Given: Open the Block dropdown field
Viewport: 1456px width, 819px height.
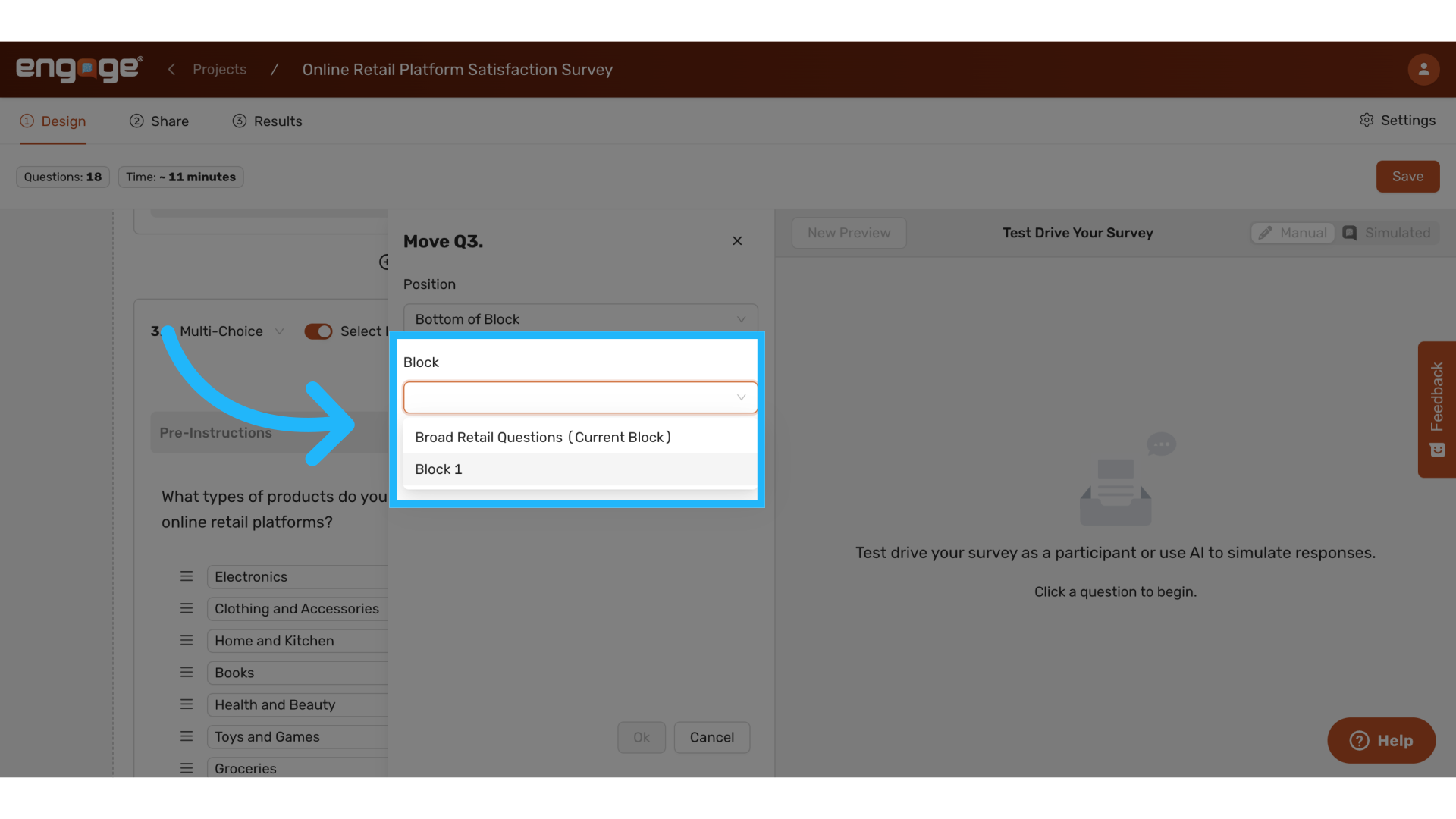Looking at the screenshot, I should (x=580, y=397).
